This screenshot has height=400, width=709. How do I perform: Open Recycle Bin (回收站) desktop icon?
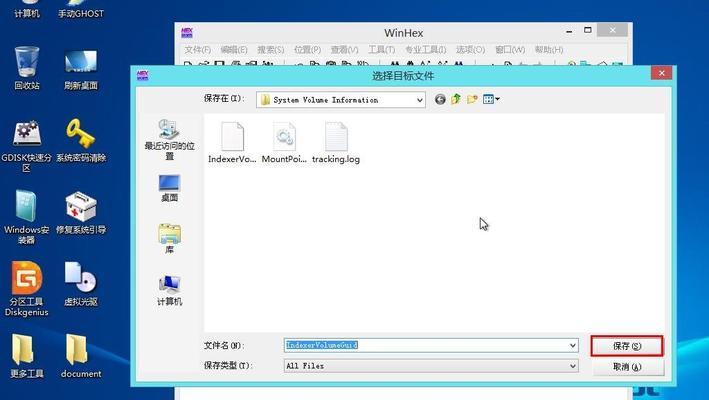click(27, 68)
